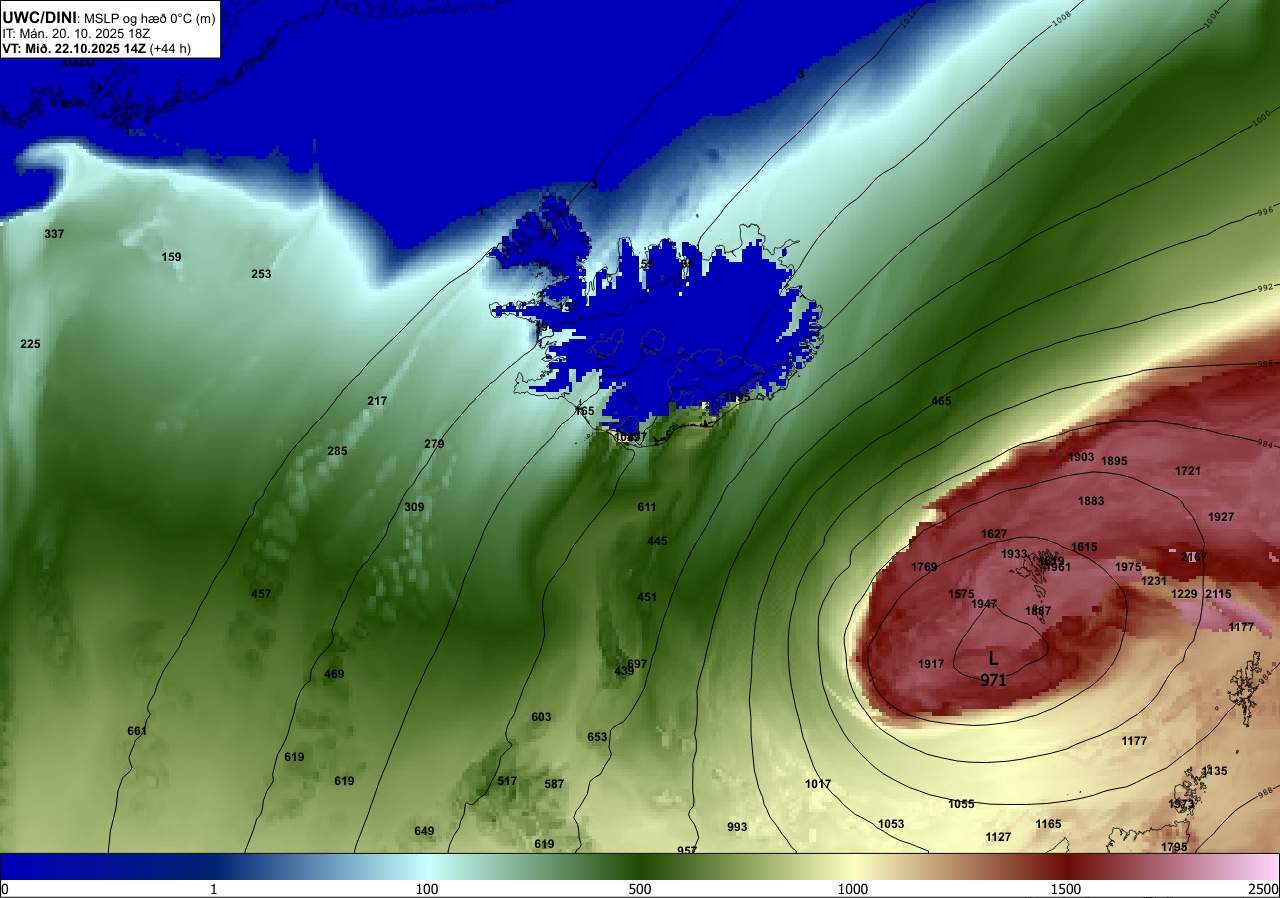Viewport: 1280px width, 898px height.
Task: Click the 1127 height value
Action: [998, 837]
